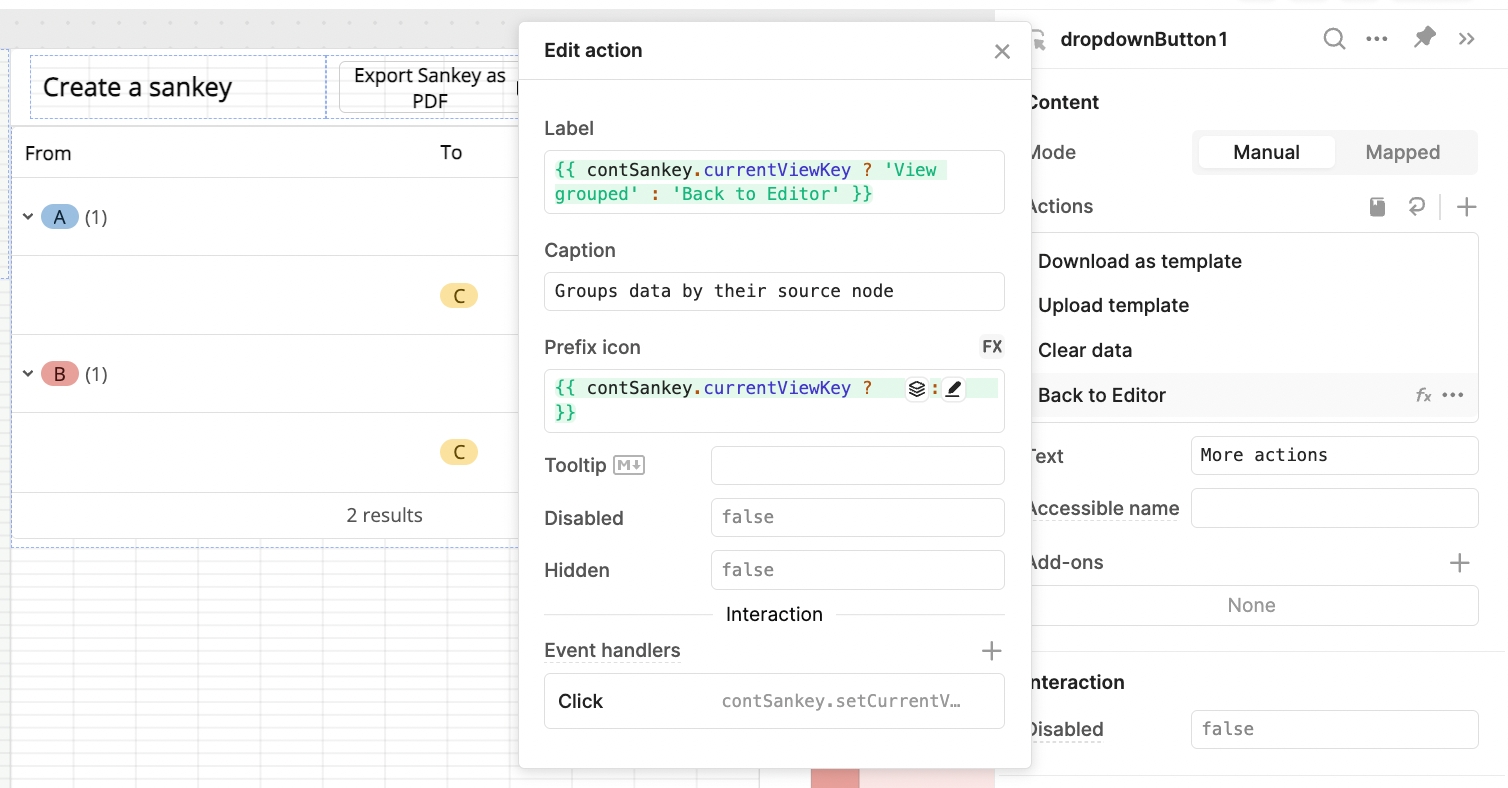The width and height of the screenshot is (1508, 788).
Task: Click the Tooltip markdown icon
Action: click(x=629, y=465)
